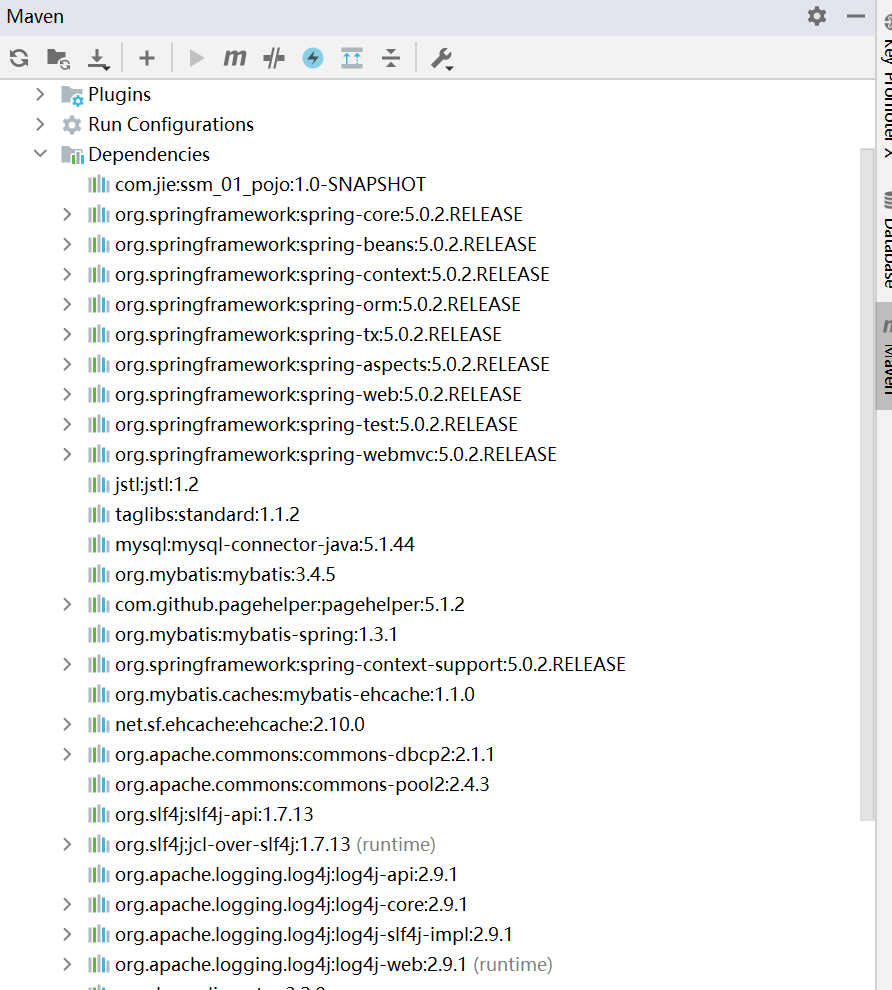
Task: Click library icon beside commons-pool2:2.4.3
Action: (98, 785)
